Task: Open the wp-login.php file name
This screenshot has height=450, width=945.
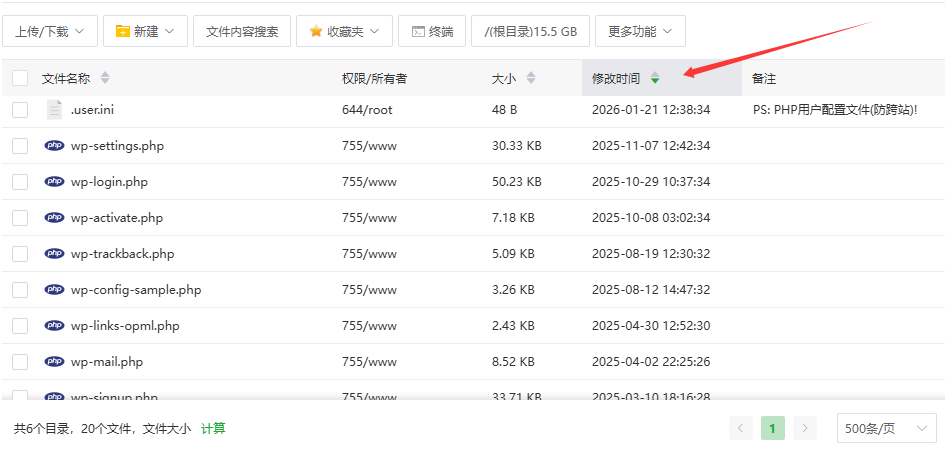Action: pyautogui.click(x=109, y=182)
